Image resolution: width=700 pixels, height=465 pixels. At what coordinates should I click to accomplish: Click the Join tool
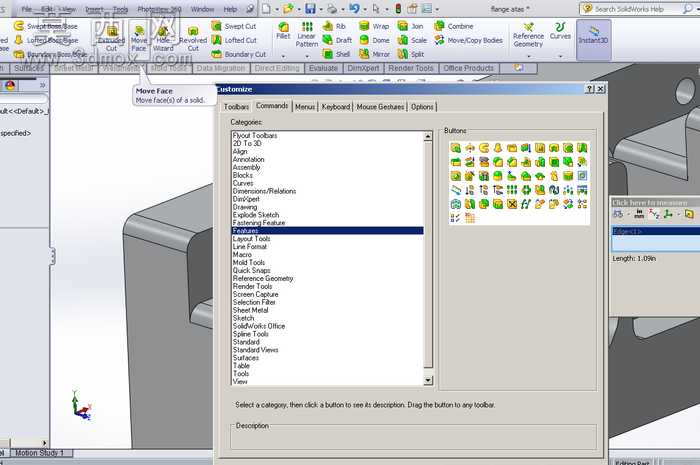pyautogui.click(x=410, y=26)
